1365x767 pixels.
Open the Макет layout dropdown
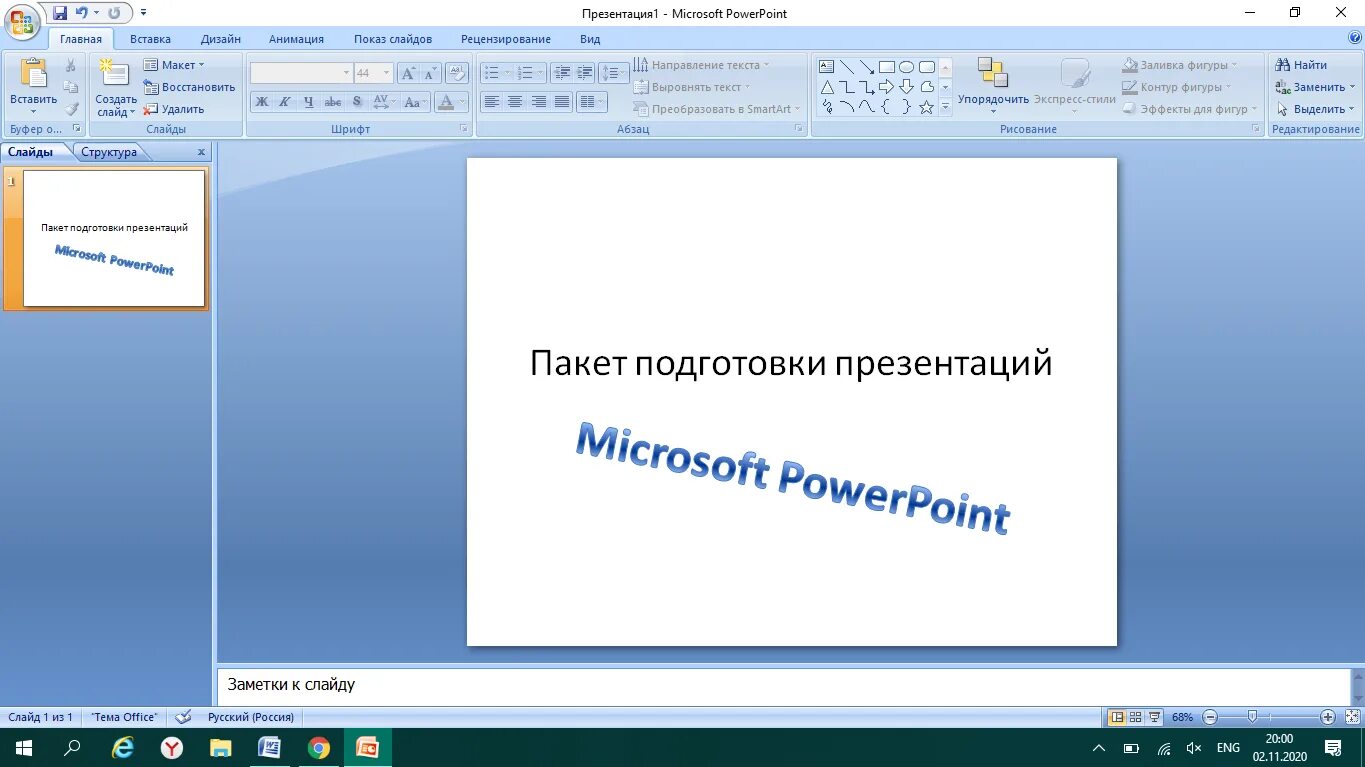[174, 65]
